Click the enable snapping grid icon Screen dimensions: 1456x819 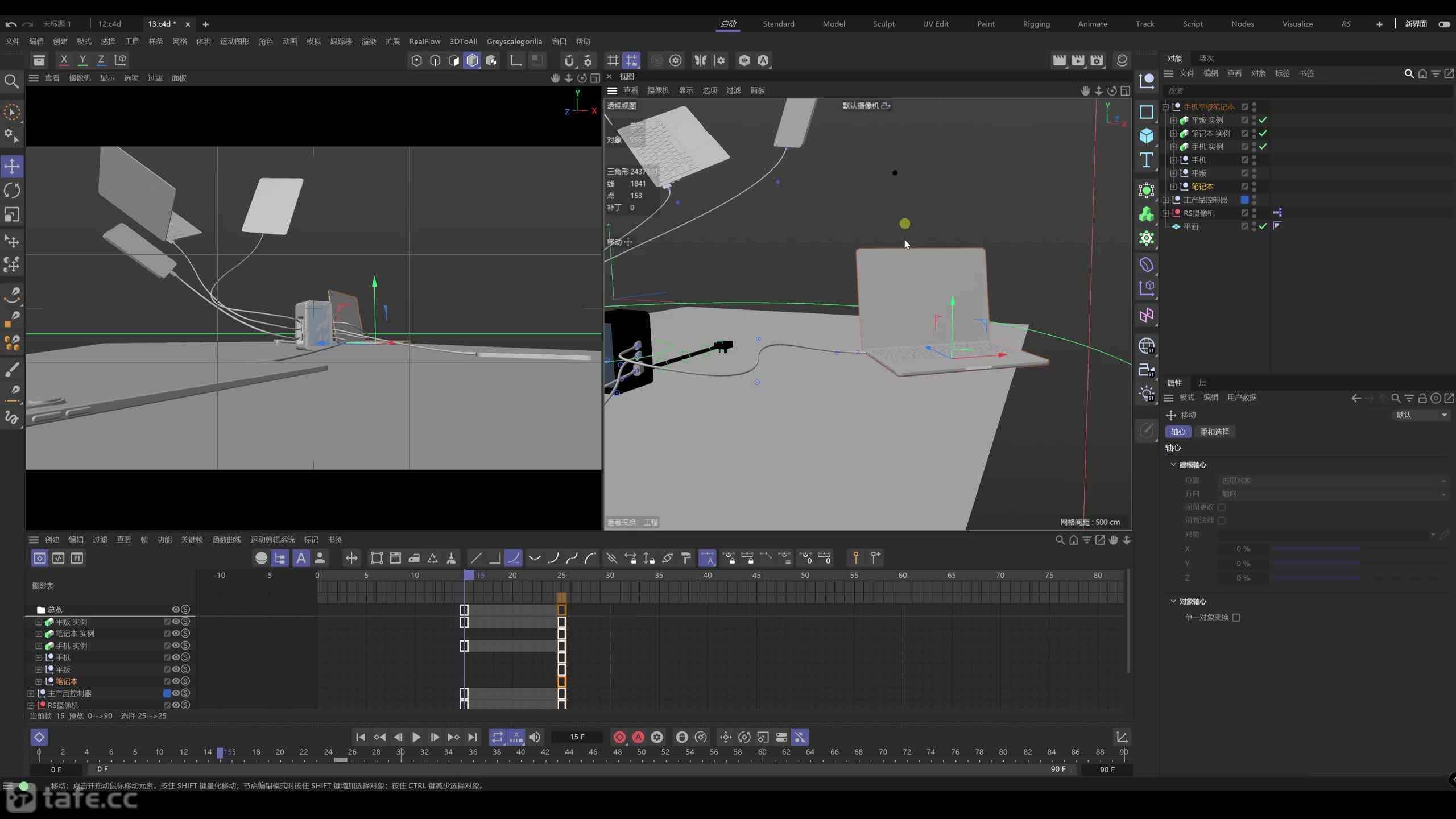point(613,60)
